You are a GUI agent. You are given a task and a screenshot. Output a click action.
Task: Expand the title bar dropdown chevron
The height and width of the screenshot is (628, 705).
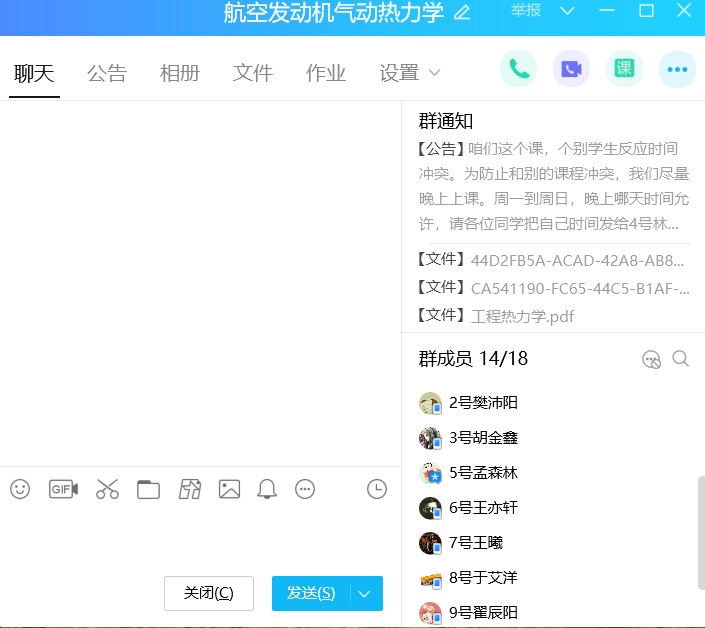coord(567,11)
